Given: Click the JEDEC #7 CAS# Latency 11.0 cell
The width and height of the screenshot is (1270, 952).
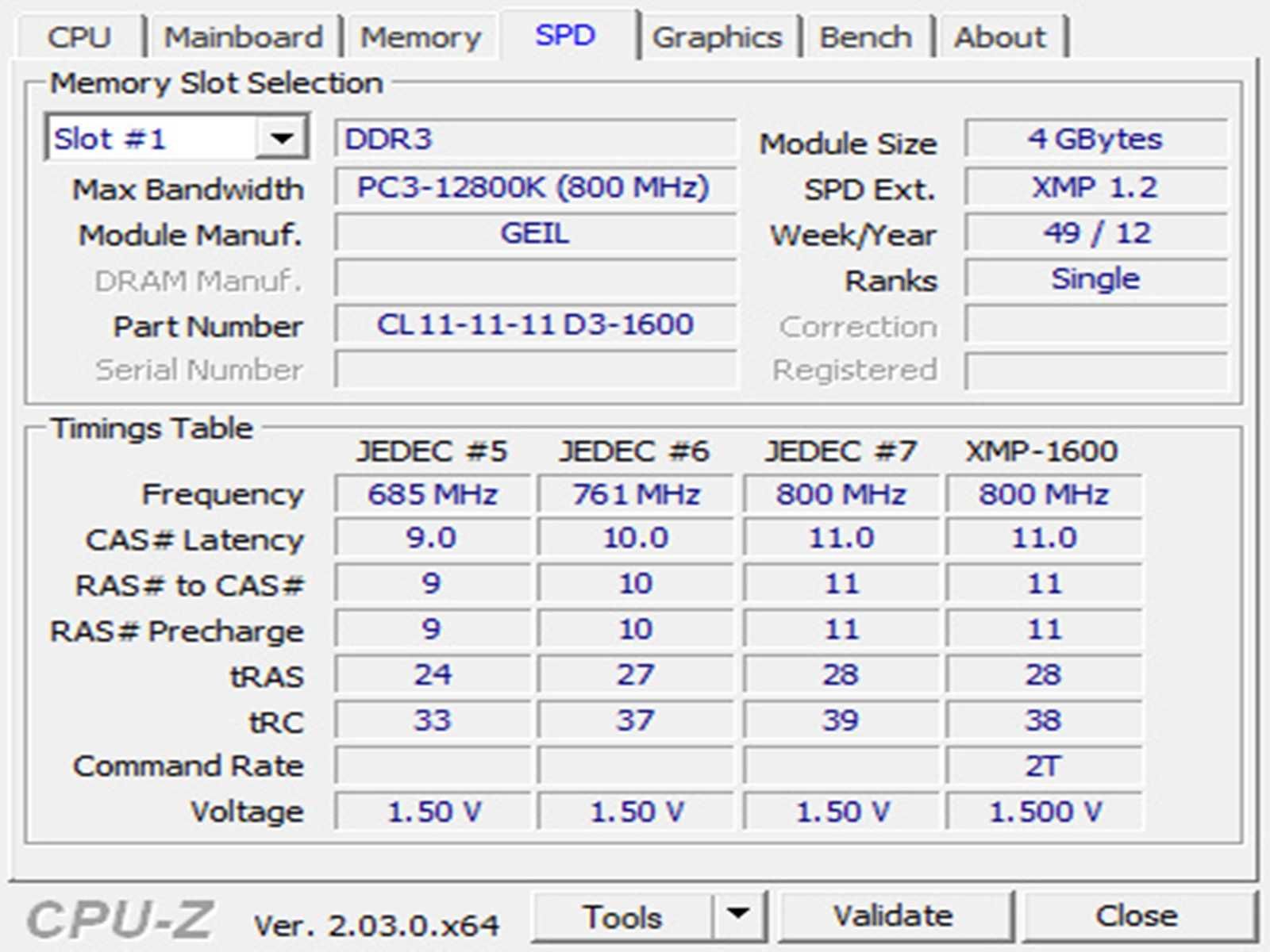Looking at the screenshot, I should pos(841,538).
